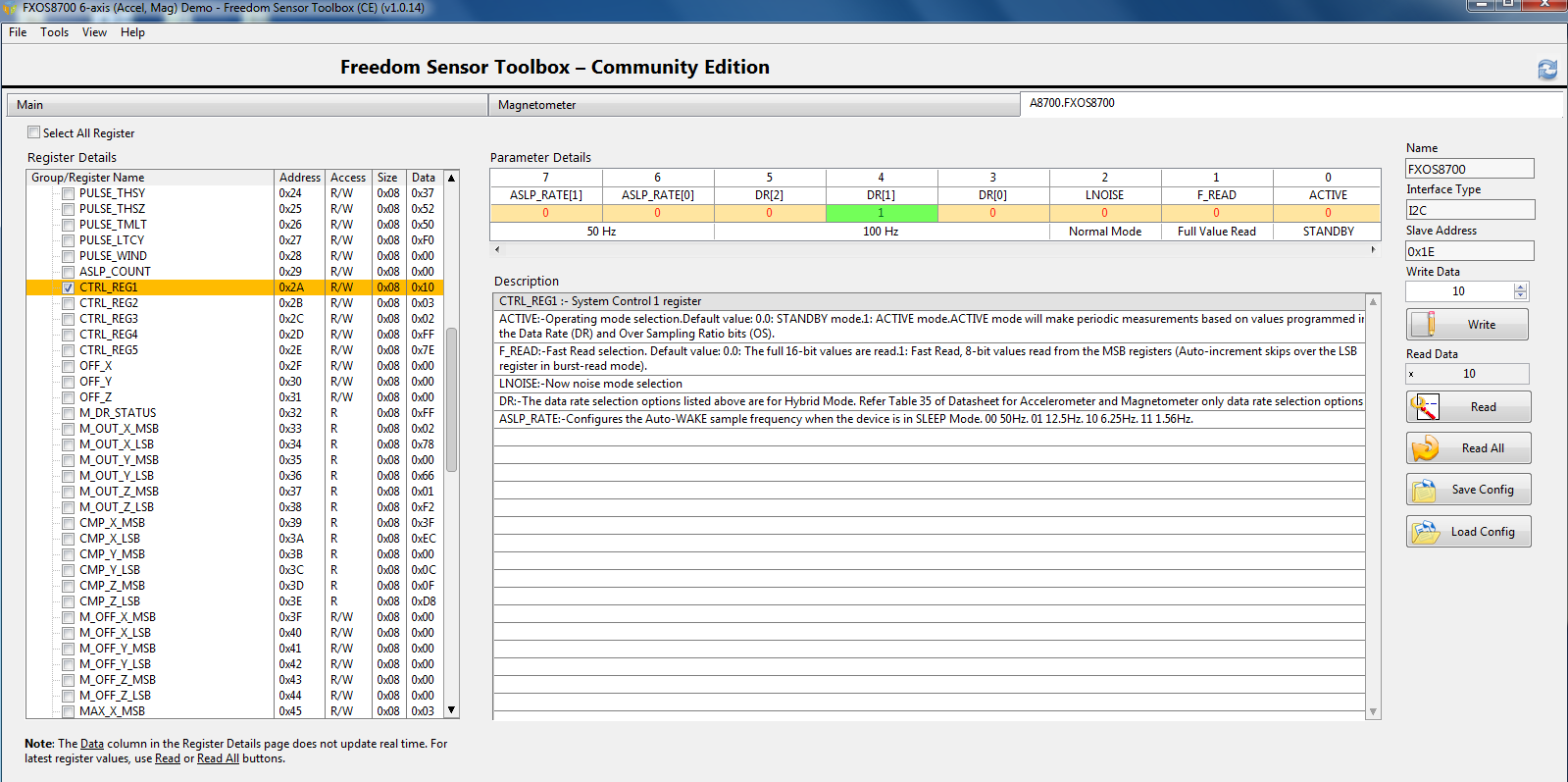Follow the 'Read' link in the note
Screen dimensions: 1568x782
[x=168, y=758]
